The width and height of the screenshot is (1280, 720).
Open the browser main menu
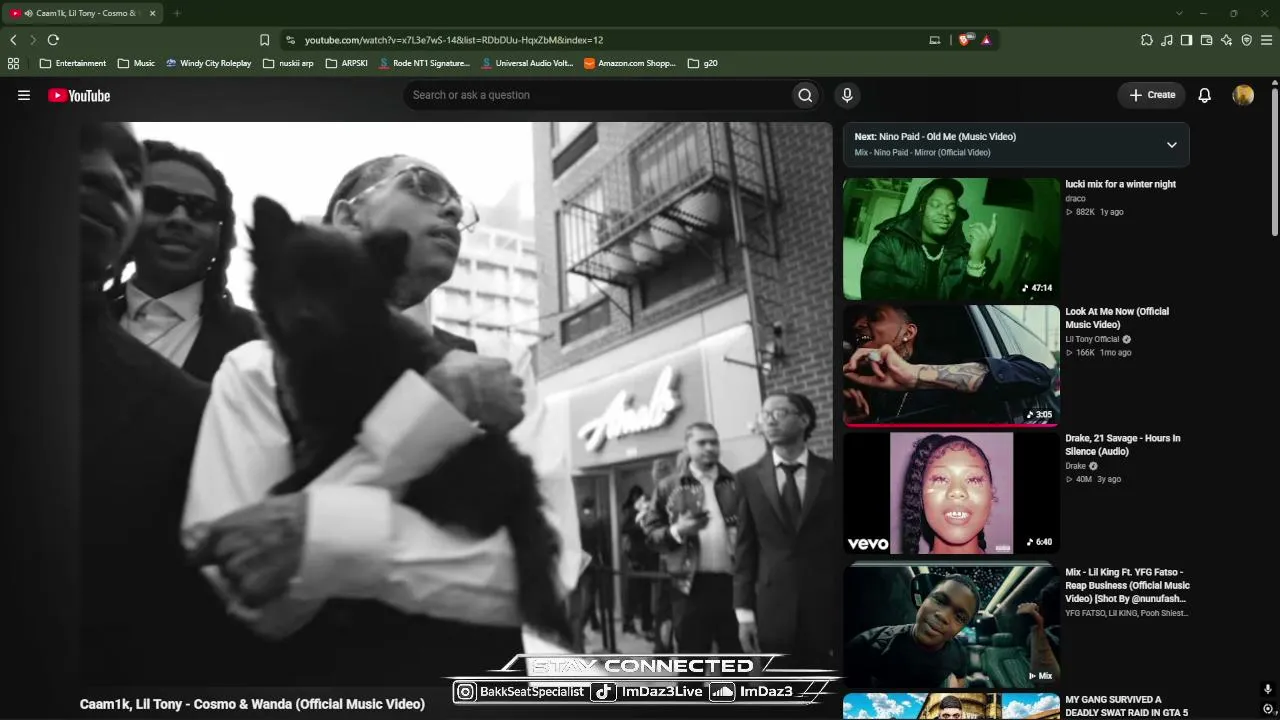[x=1266, y=40]
